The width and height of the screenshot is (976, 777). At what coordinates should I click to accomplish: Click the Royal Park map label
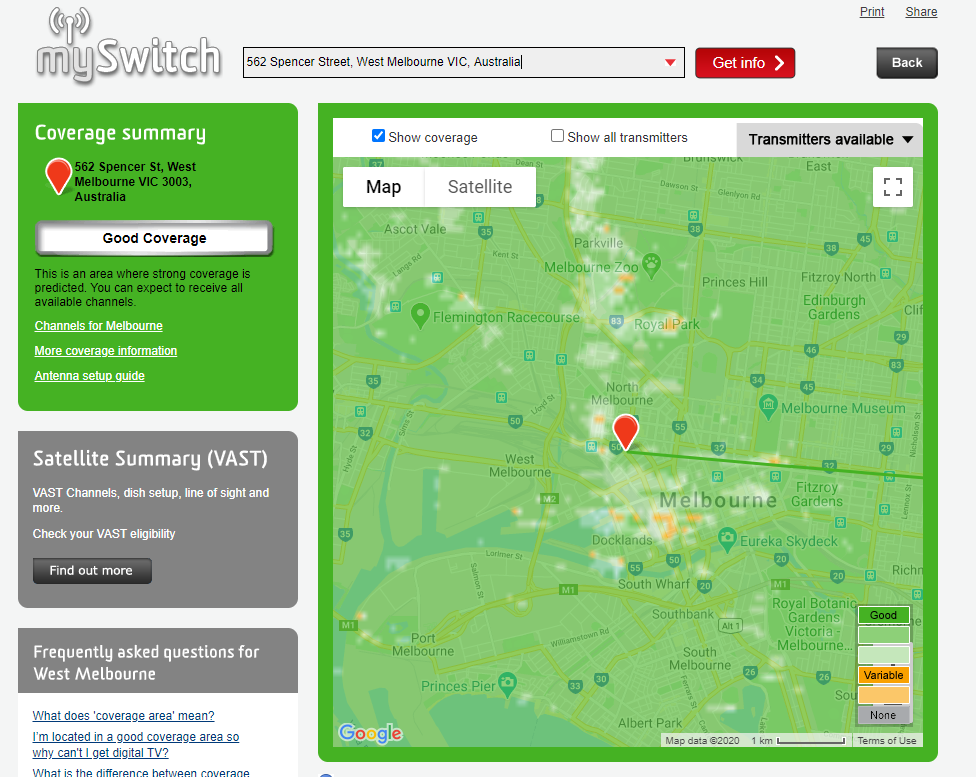[x=667, y=324]
